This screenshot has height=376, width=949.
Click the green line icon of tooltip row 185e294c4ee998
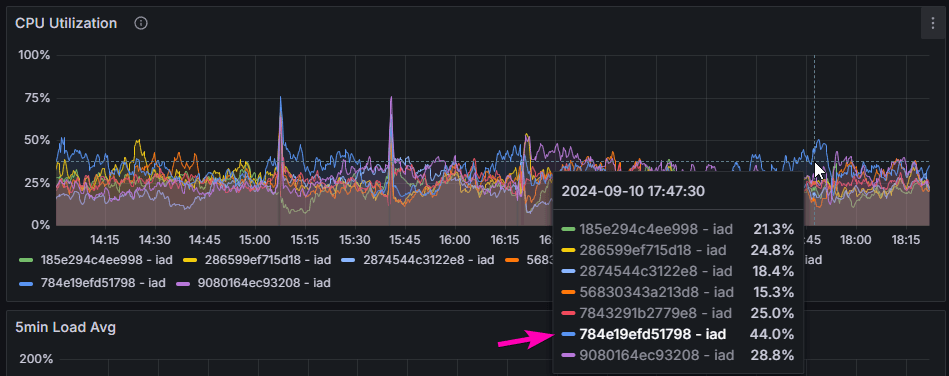coord(568,229)
